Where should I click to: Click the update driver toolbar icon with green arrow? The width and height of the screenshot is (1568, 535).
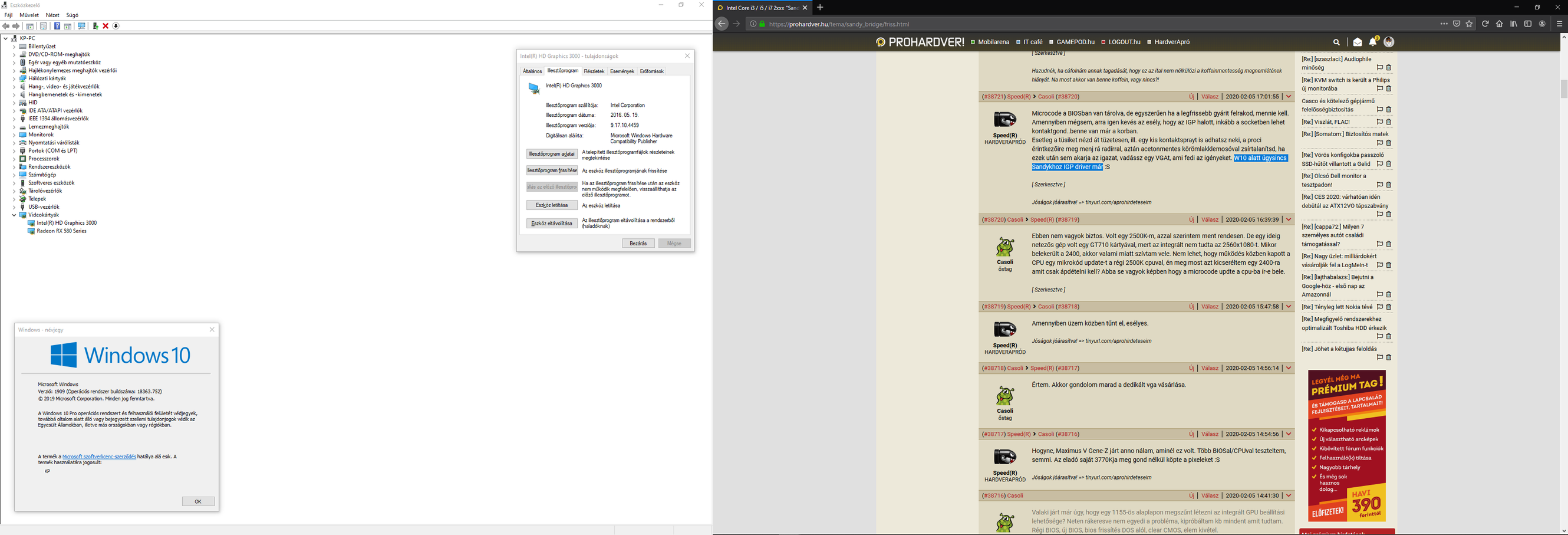click(95, 26)
